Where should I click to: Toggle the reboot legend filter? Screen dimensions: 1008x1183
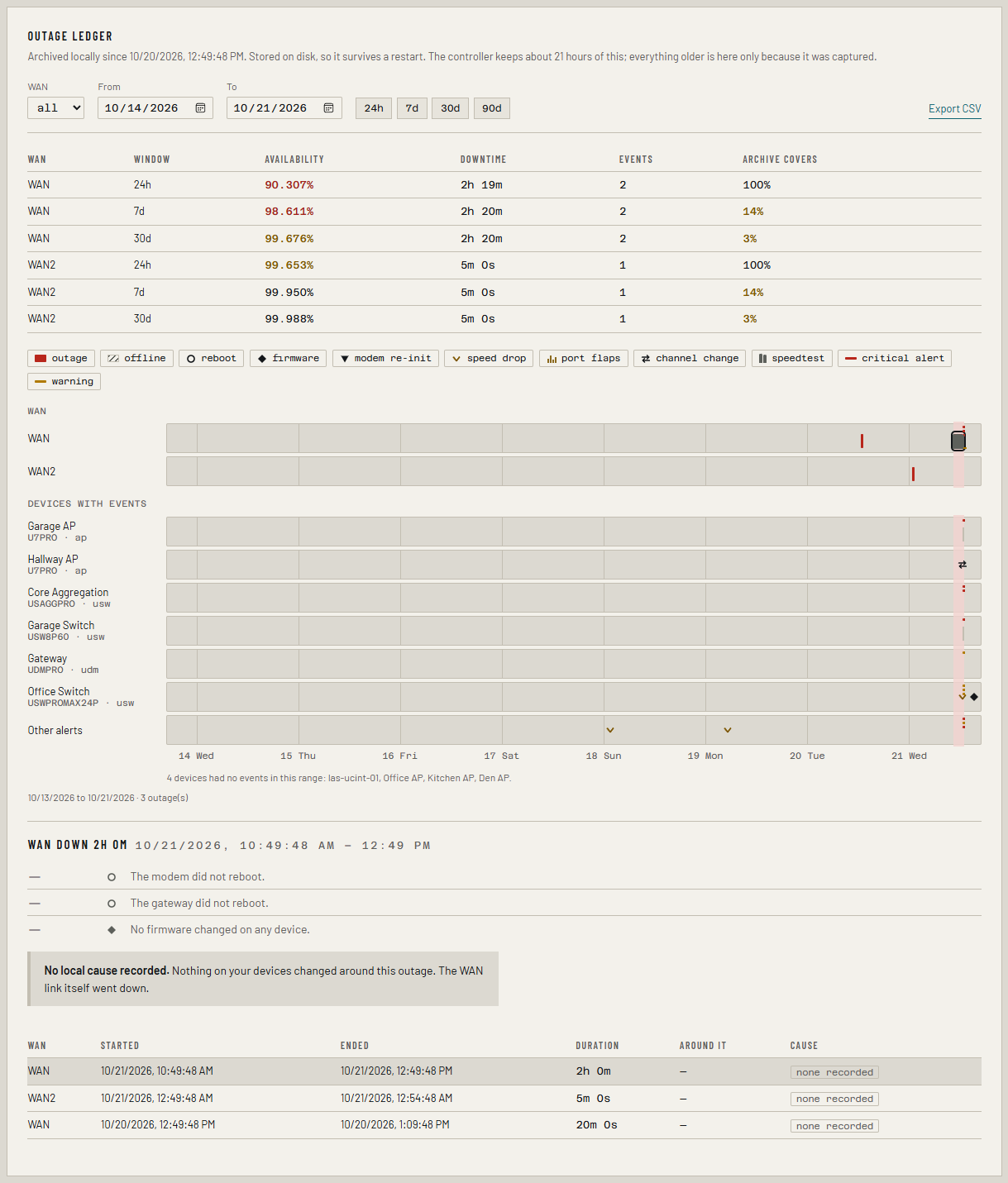pyautogui.click(x=212, y=358)
